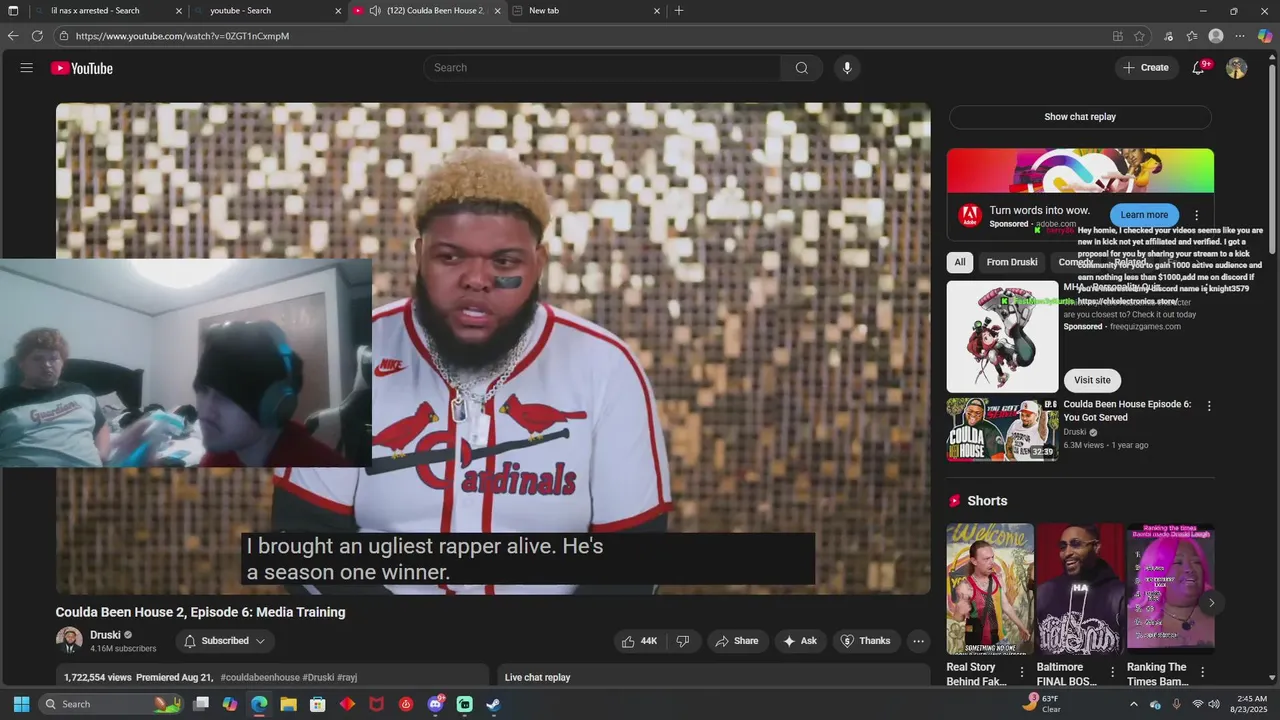Viewport: 1280px width, 720px height.
Task: Select the 'All' filter chip
Action: point(960,262)
